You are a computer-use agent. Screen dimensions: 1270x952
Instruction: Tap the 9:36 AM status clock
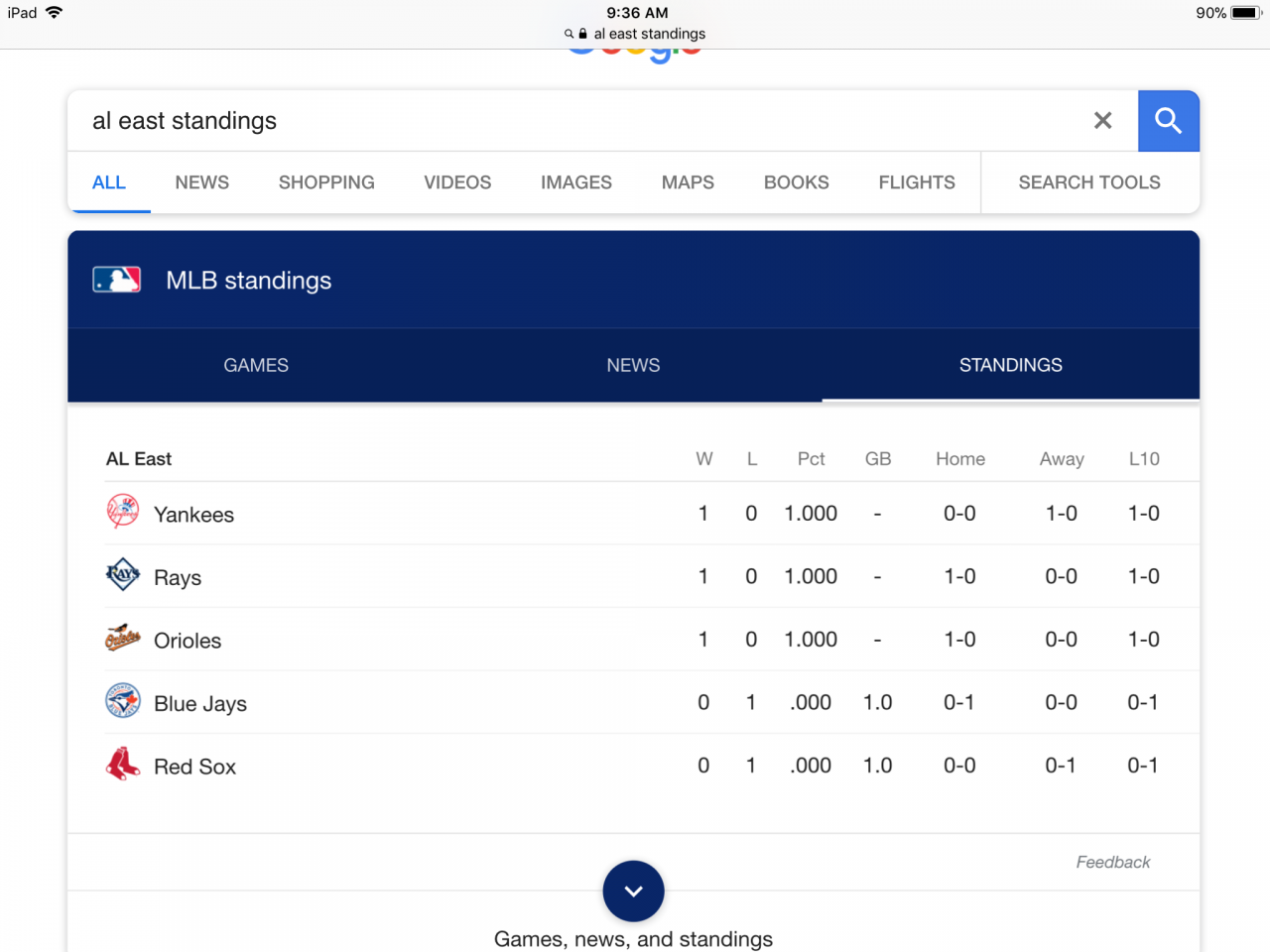637,13
